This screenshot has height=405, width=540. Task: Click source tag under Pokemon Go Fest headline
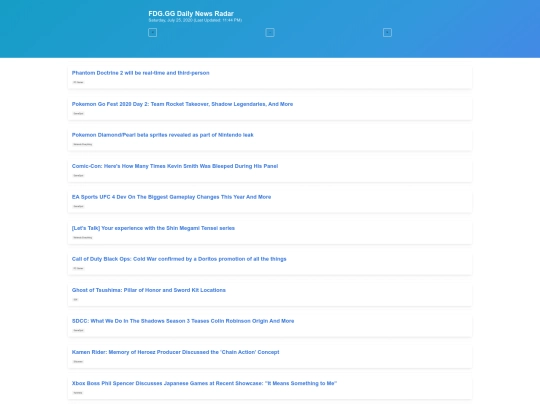tap(78, 113)
